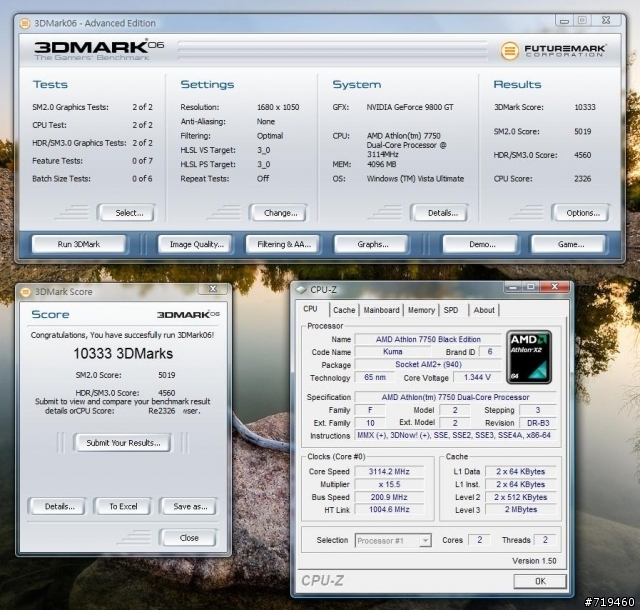The image size is (640, 610).
Task: Switch to the Mainboard tab
Action: 382,310
